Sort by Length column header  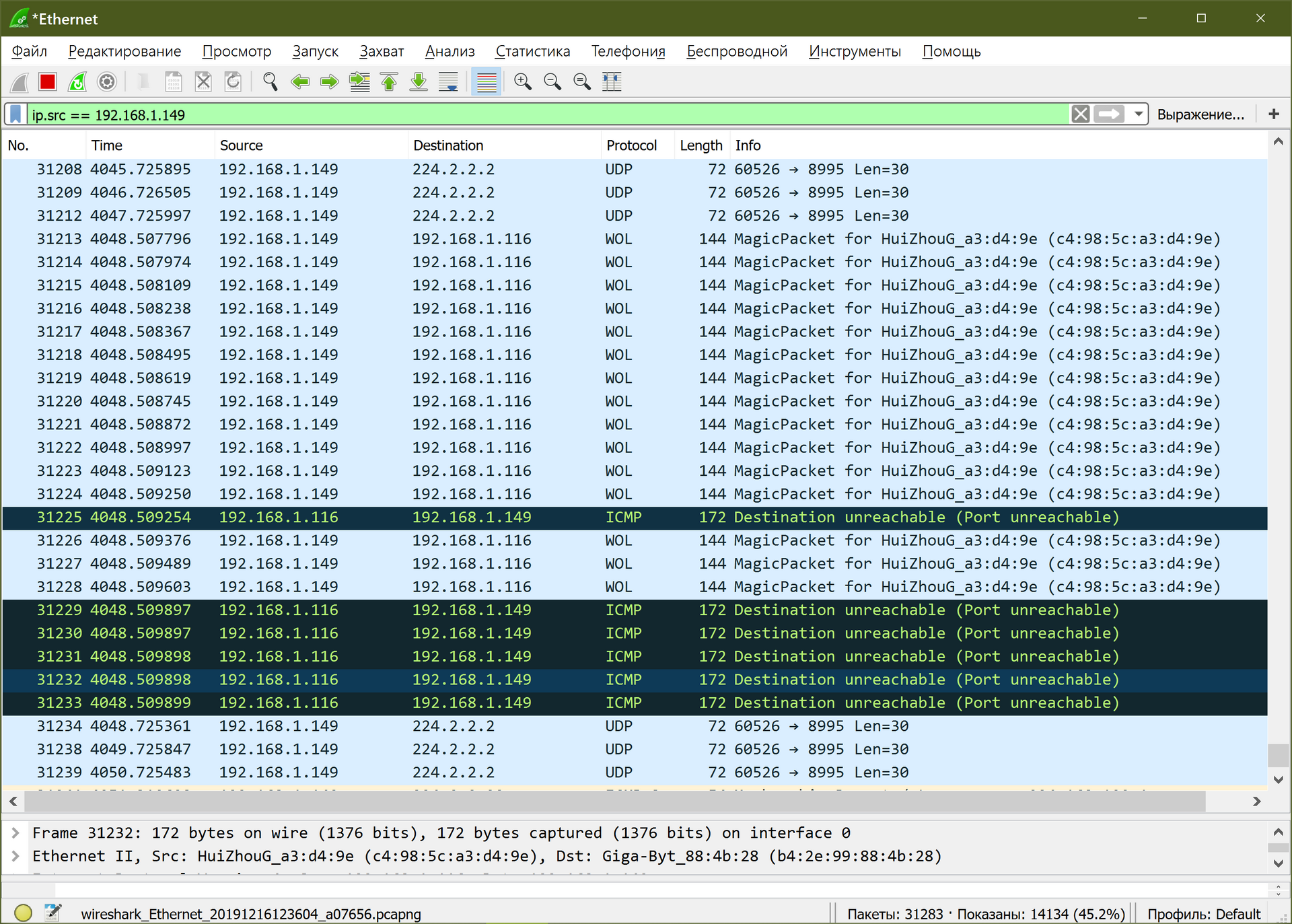[x=702, y=145]
